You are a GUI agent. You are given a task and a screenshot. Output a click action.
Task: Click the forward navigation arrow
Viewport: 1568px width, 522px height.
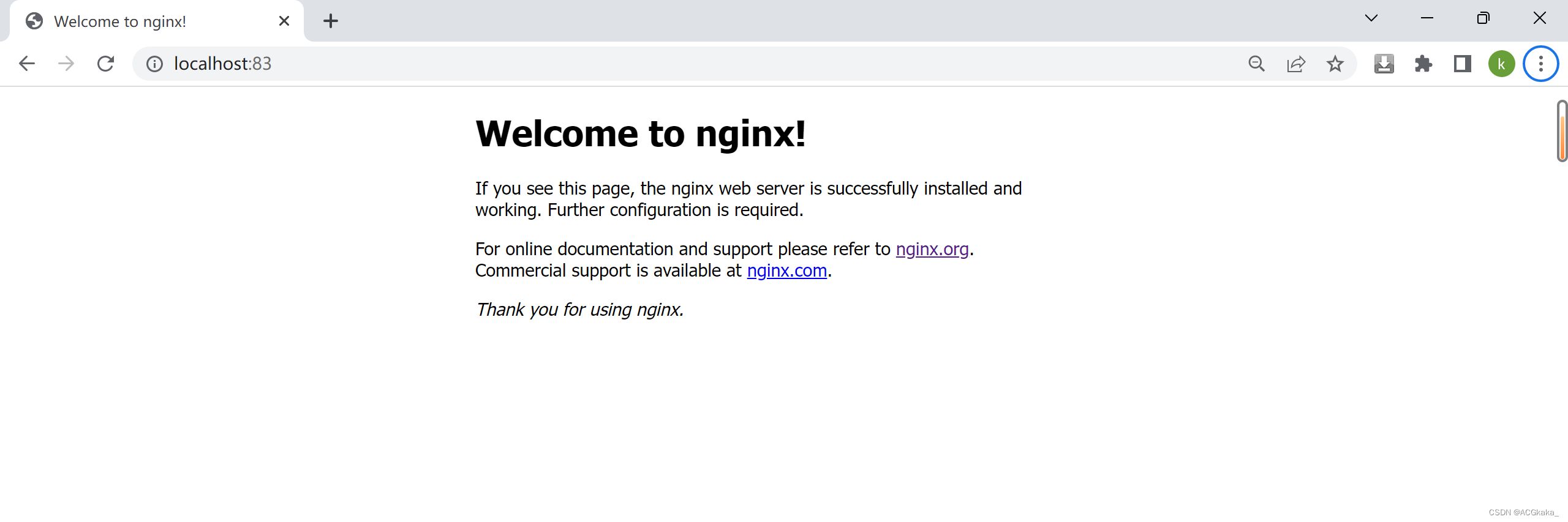(x=66, y=64)
